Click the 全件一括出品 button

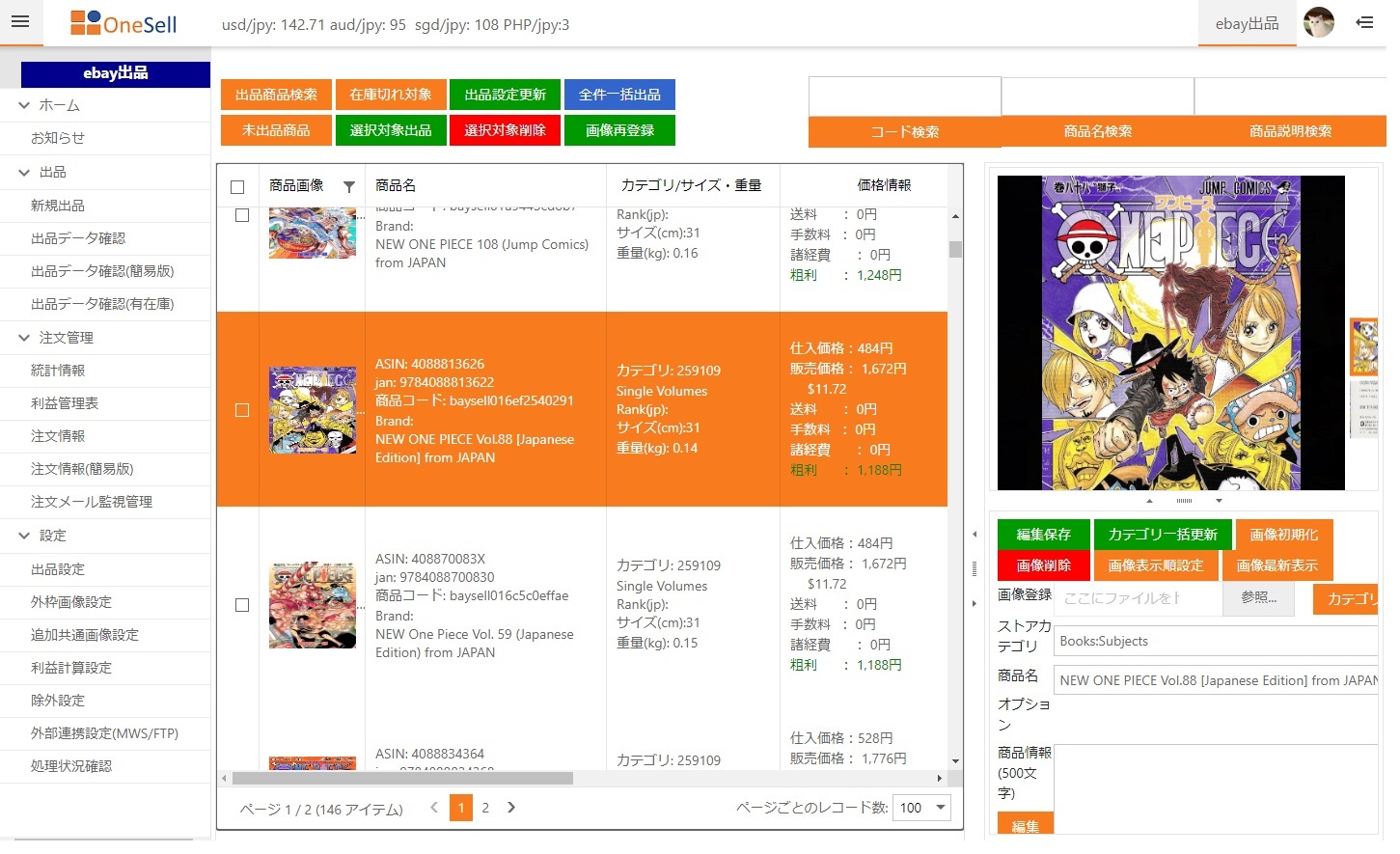[x=619, y=95]
